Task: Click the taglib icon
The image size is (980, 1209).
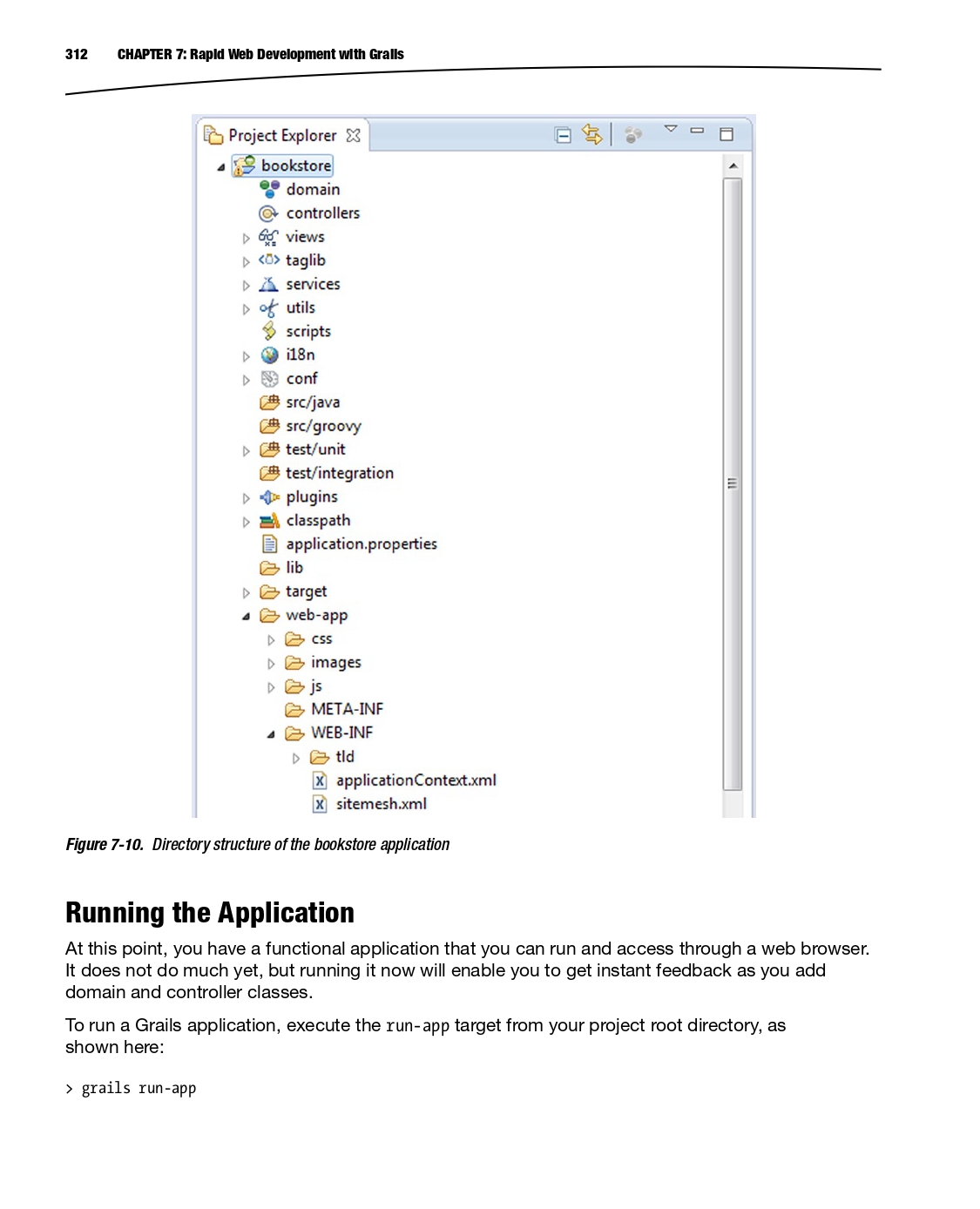Action: click(268, 260)
